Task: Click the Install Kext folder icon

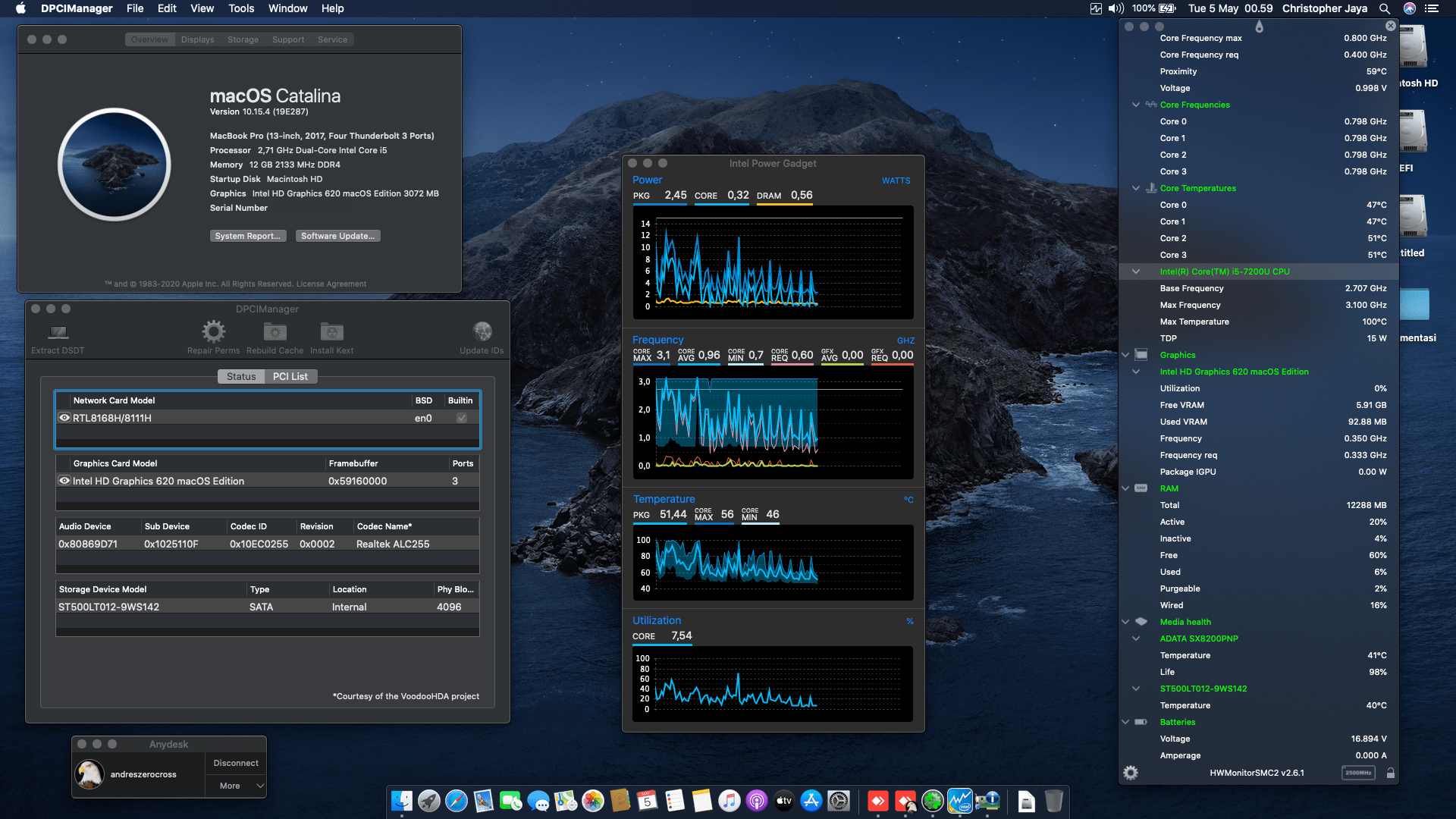Action: [331, 331]
